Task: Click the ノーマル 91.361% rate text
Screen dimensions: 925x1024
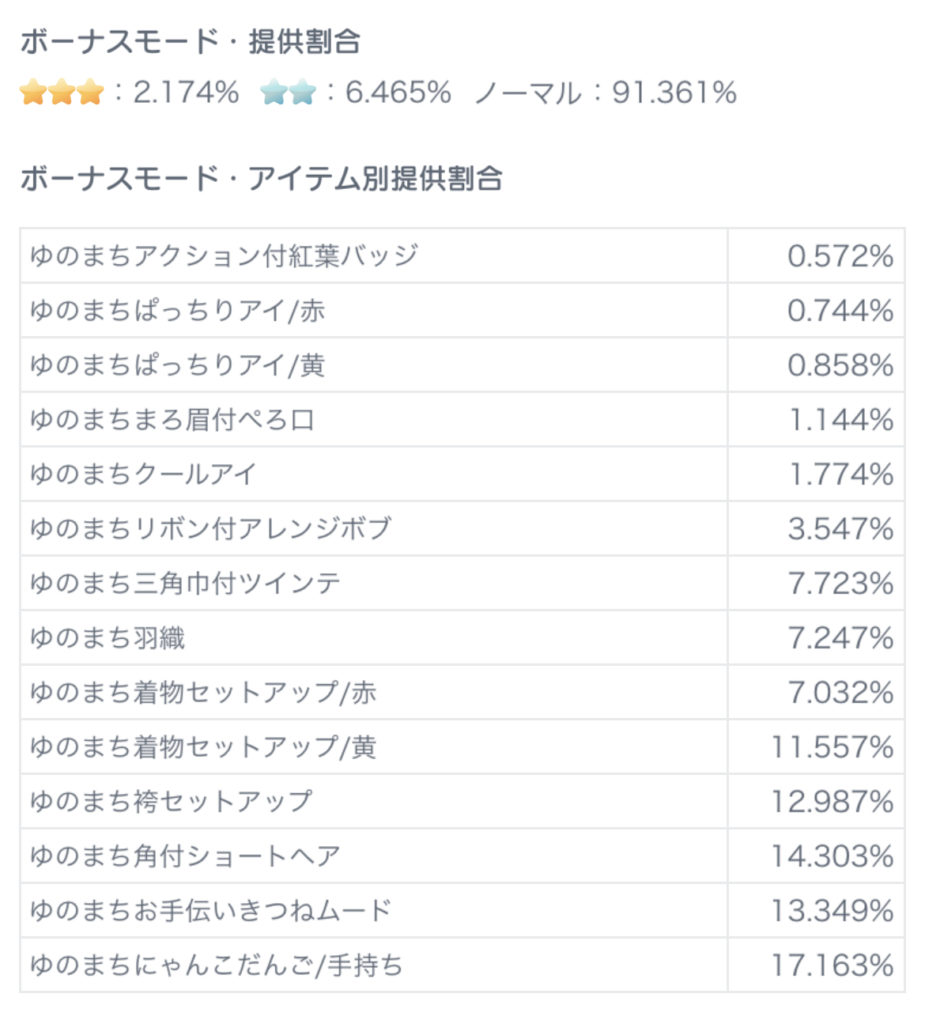Action: 605,93
